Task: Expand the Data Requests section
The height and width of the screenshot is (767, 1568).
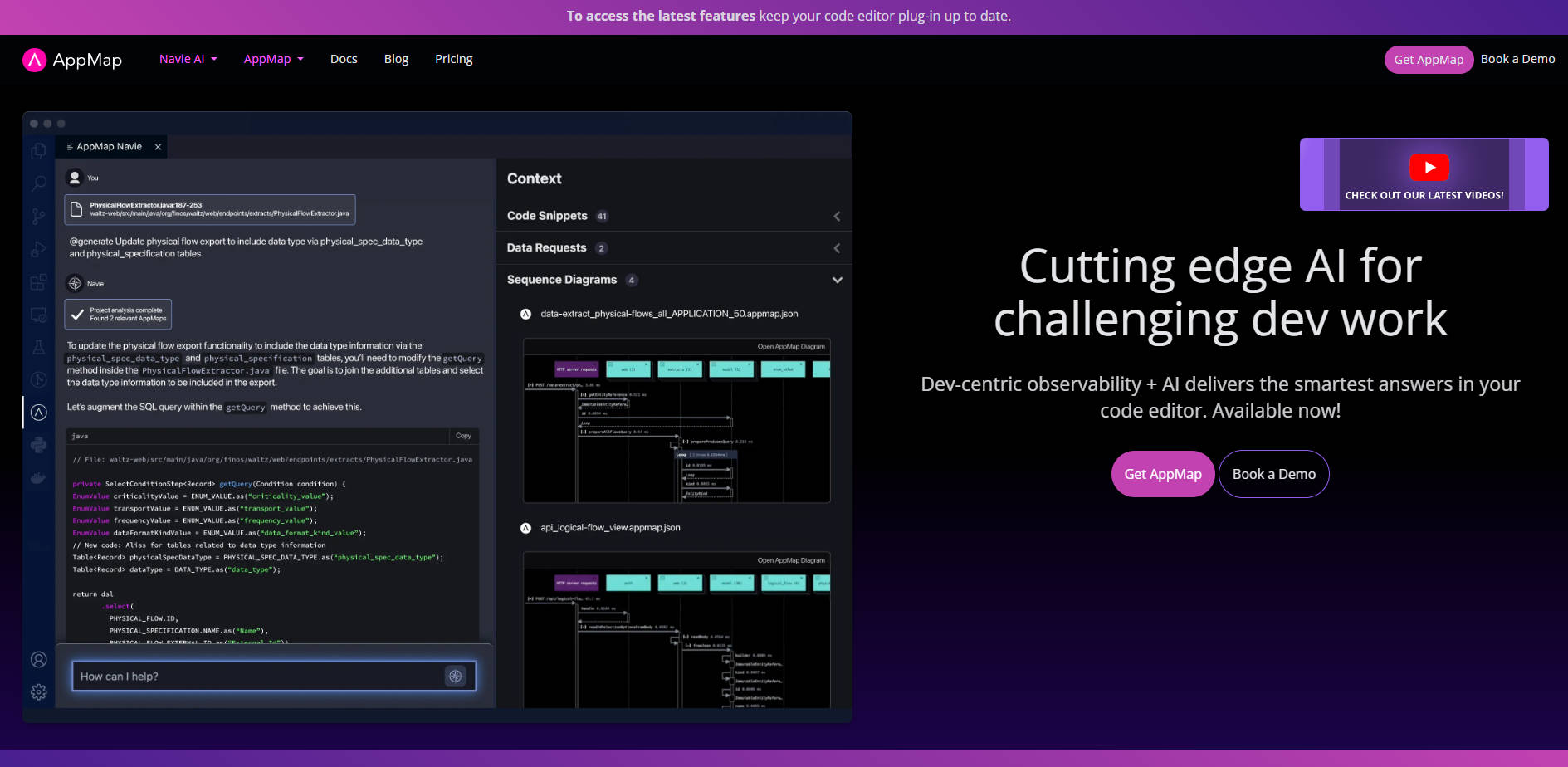Action: (837, 248)
